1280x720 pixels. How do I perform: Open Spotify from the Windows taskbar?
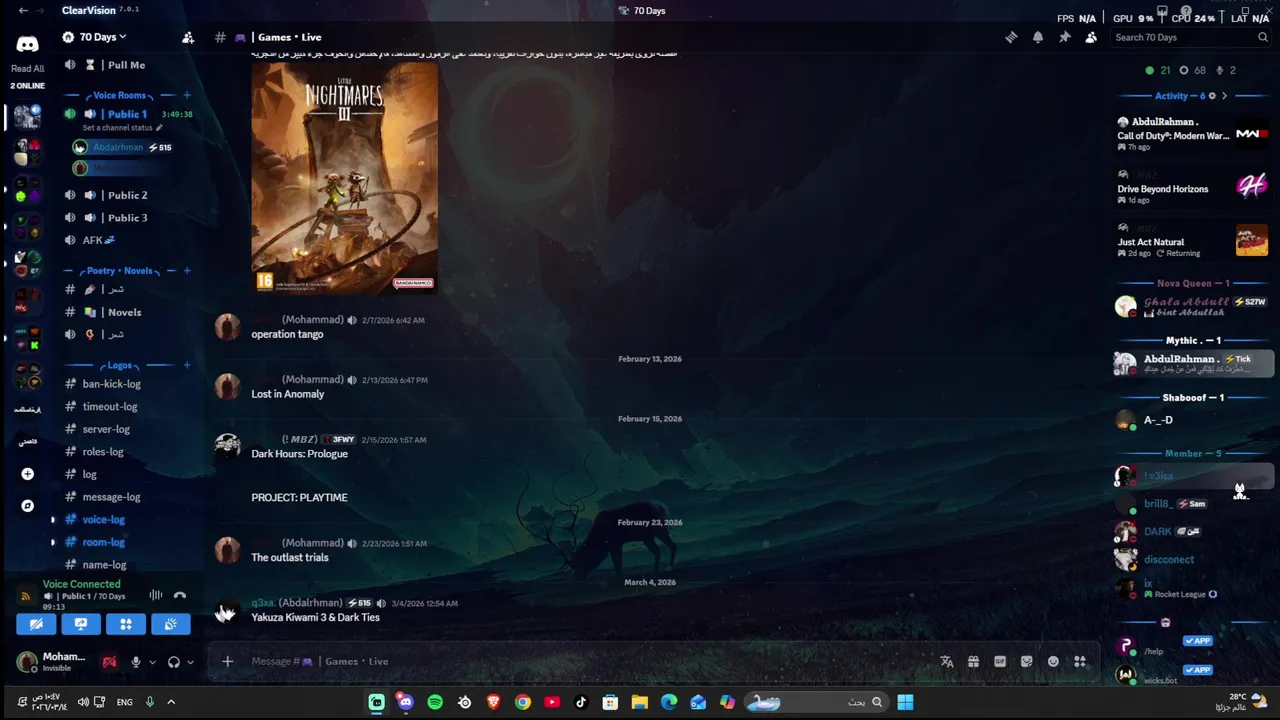pos(435,702)
